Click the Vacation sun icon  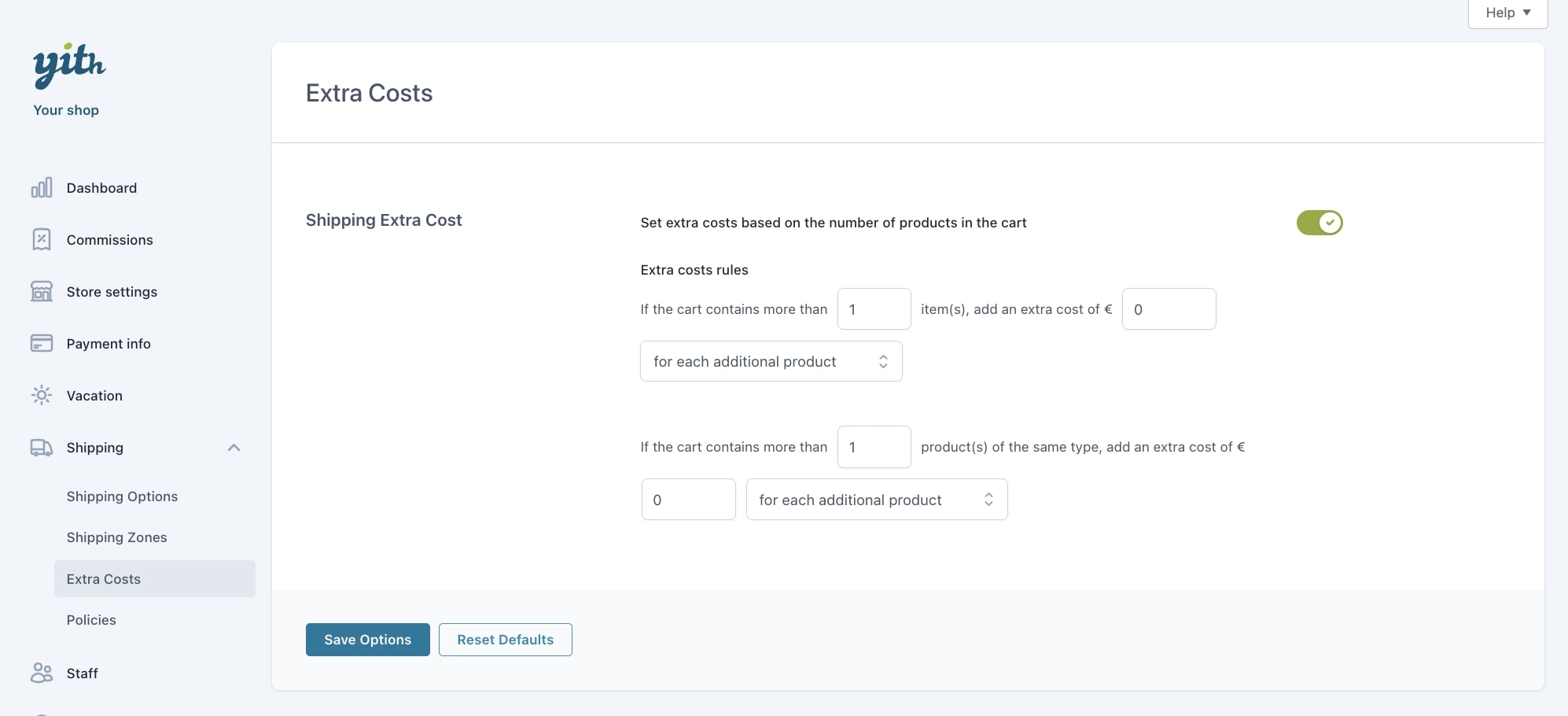point(42,396)
